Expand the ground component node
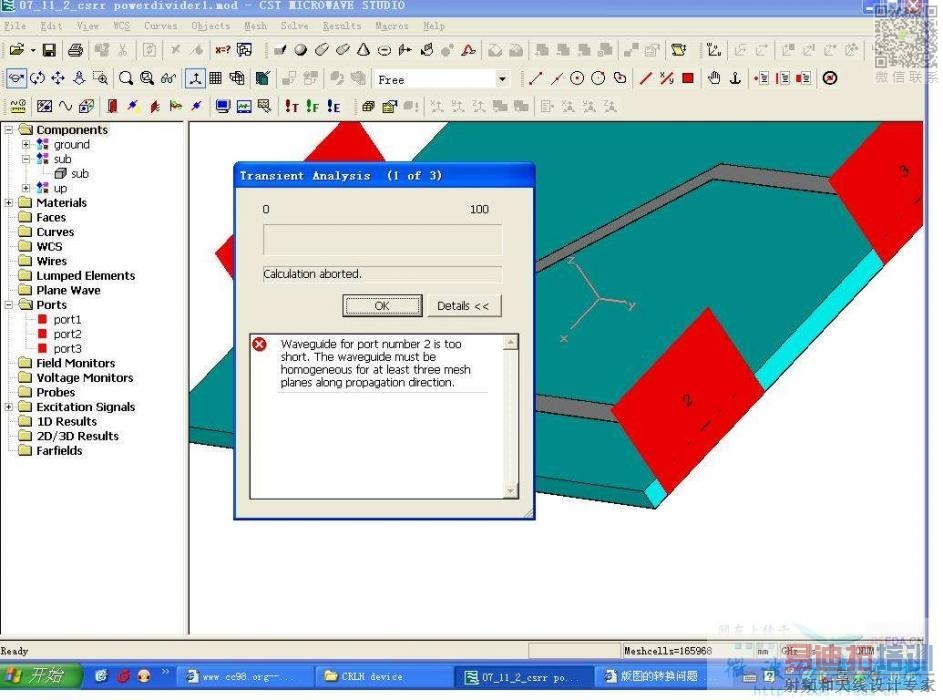943x700 pixels. tap(26, 144)
